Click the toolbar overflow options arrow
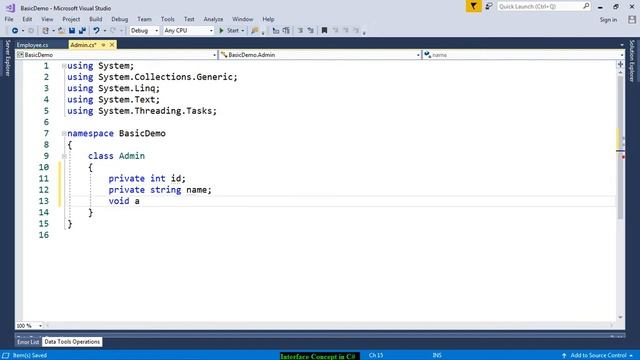 (x=364, y=32)
